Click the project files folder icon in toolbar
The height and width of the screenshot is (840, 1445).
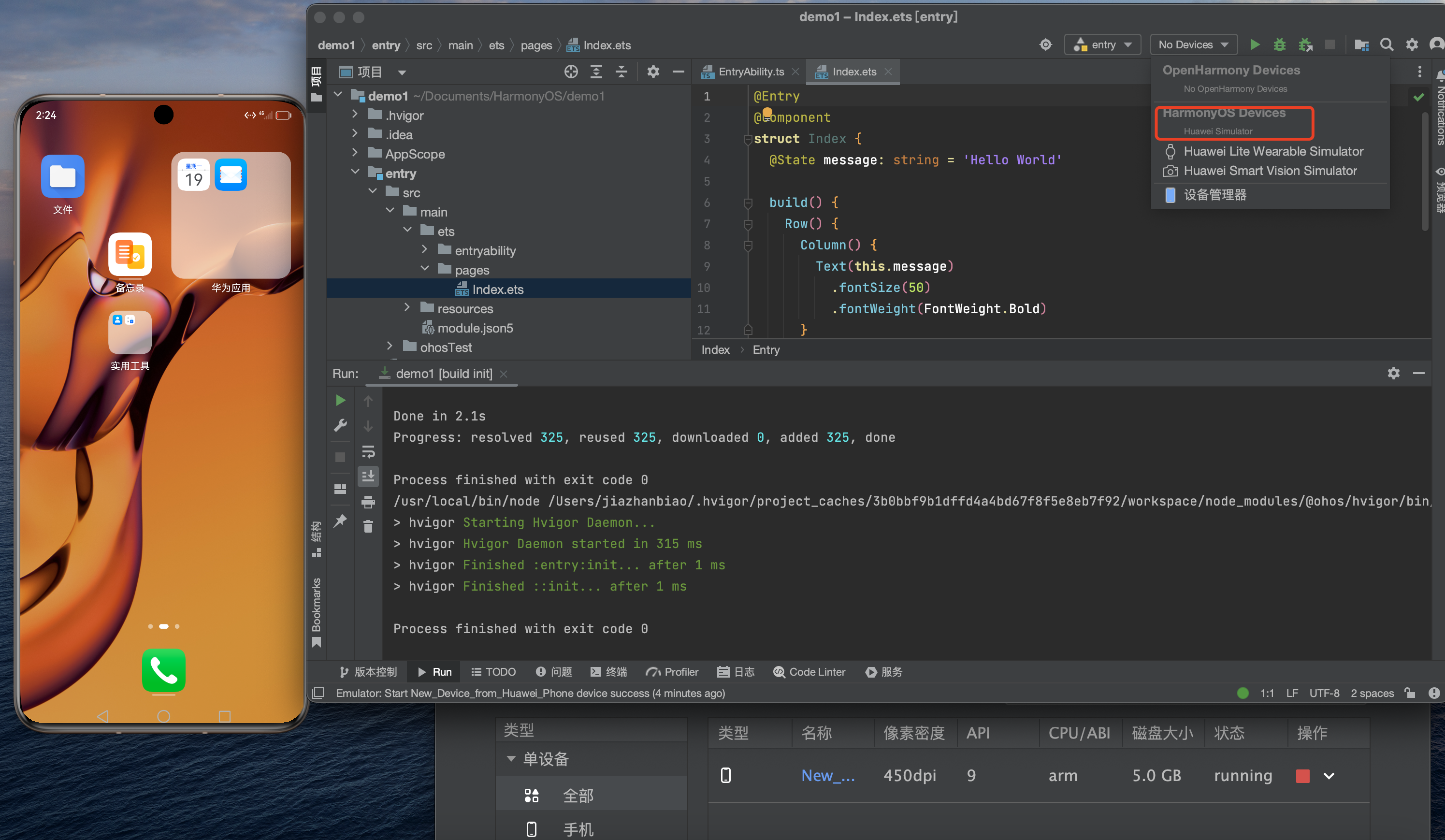tap(1361, 45)
